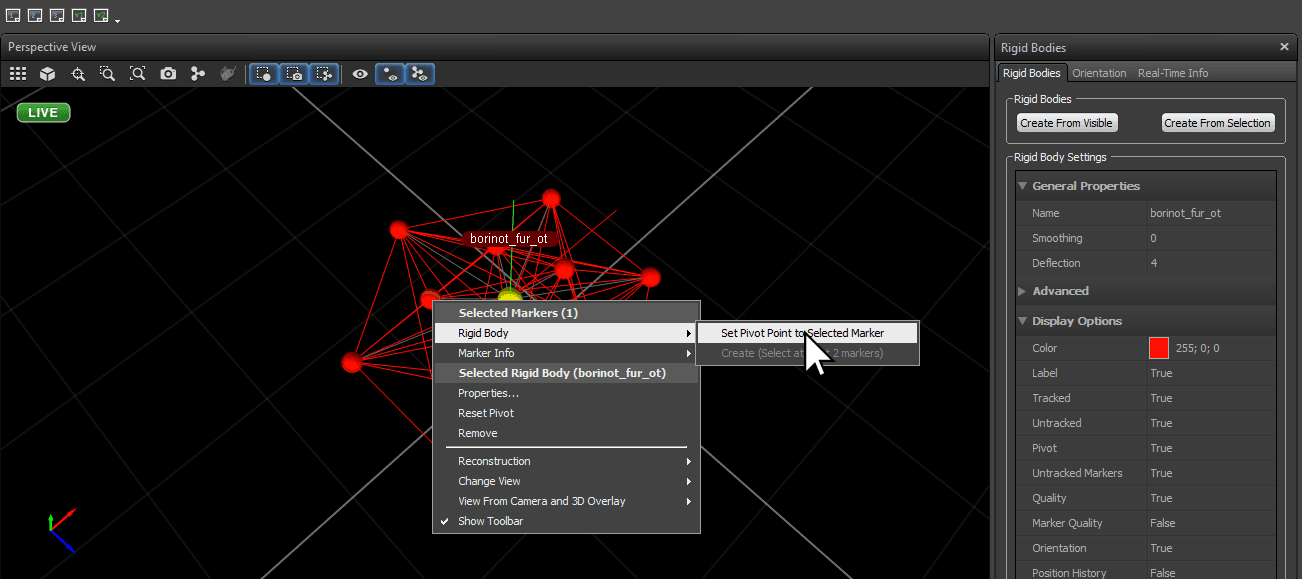The height and width of the screenshot is (579, 1302).
Task: Toggle the camera selection mode icon
Action: (294, 74)
